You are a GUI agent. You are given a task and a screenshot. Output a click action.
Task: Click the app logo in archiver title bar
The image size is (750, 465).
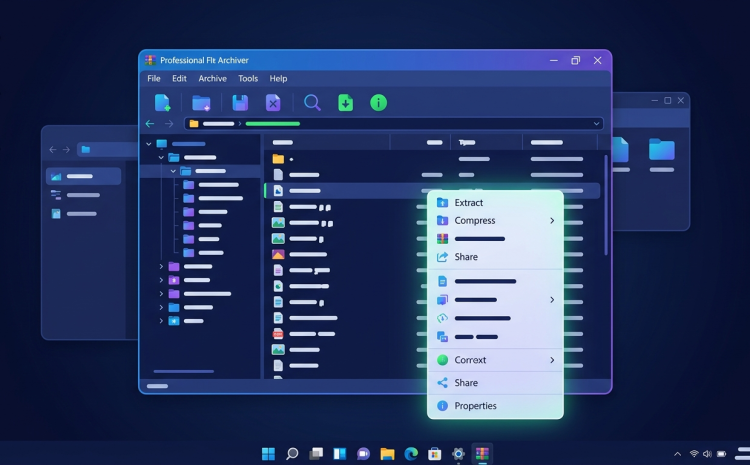150,60
